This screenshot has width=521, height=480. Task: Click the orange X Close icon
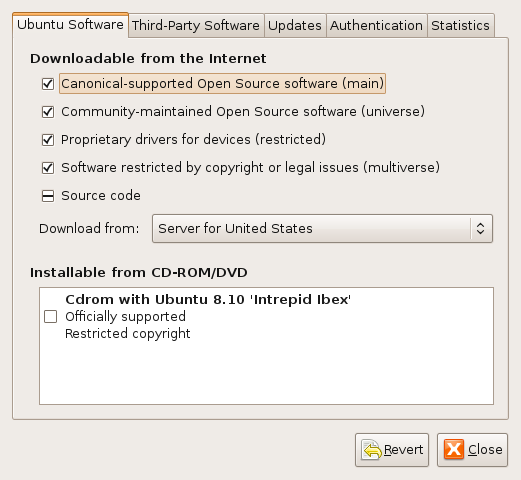(x=454, y=449)
